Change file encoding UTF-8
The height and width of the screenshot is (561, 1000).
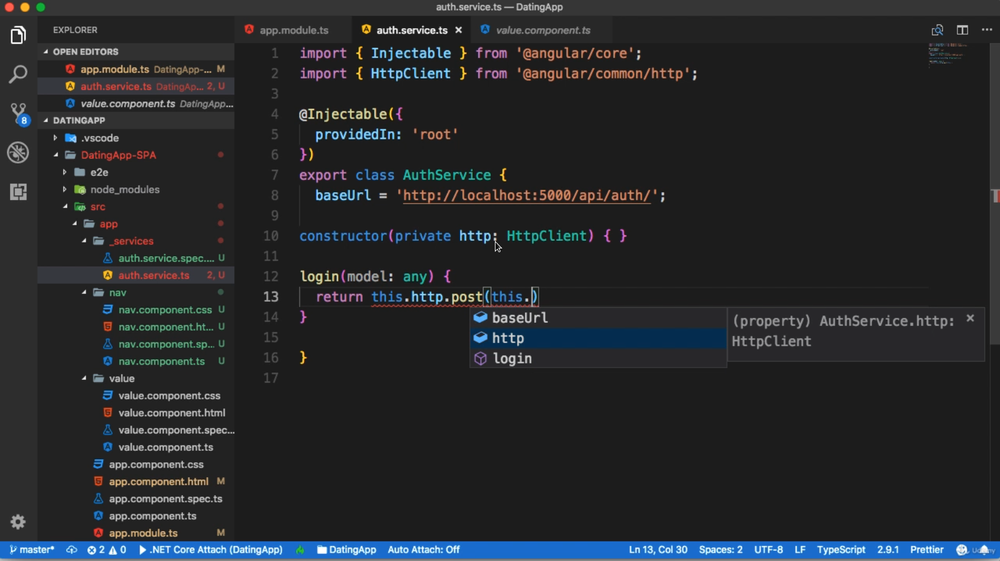point(768,550)
